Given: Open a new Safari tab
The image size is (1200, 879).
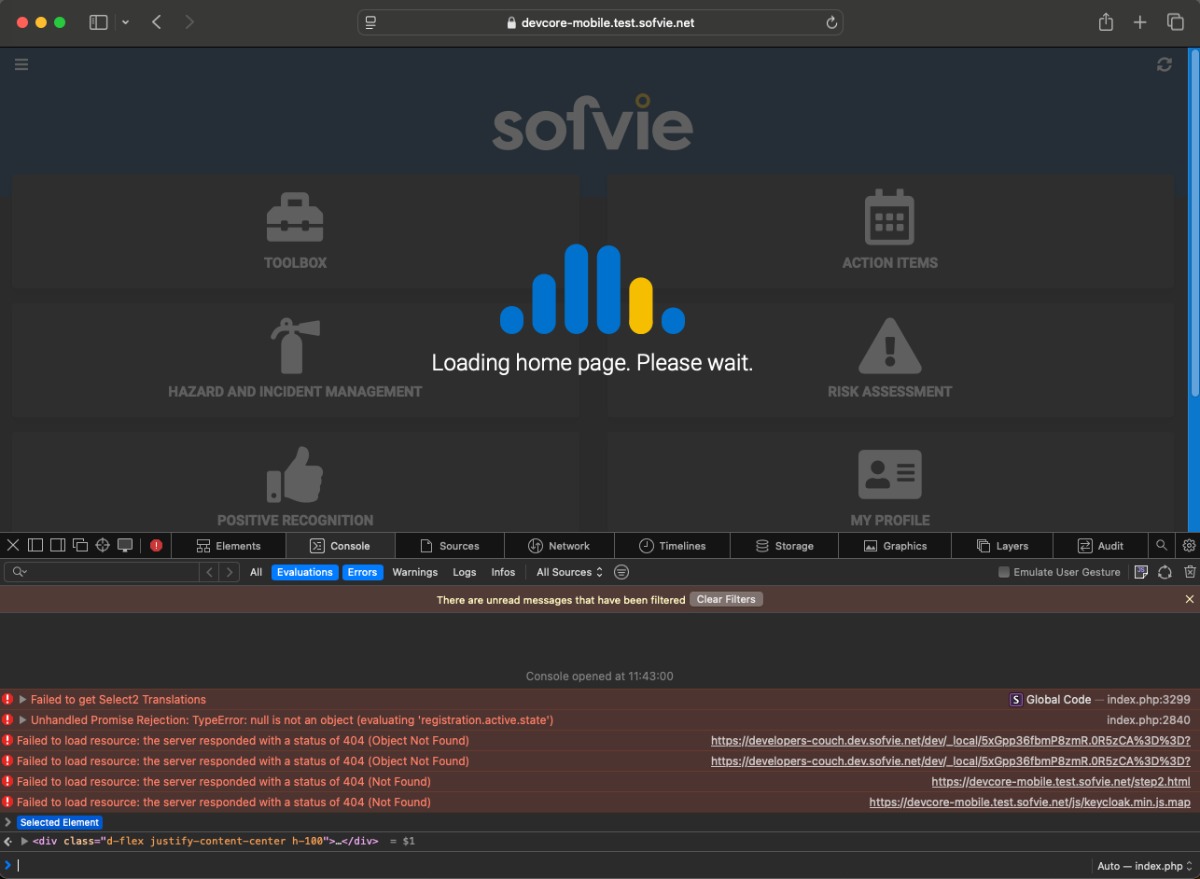Looking at the screenshot, I should (1140, 22).
